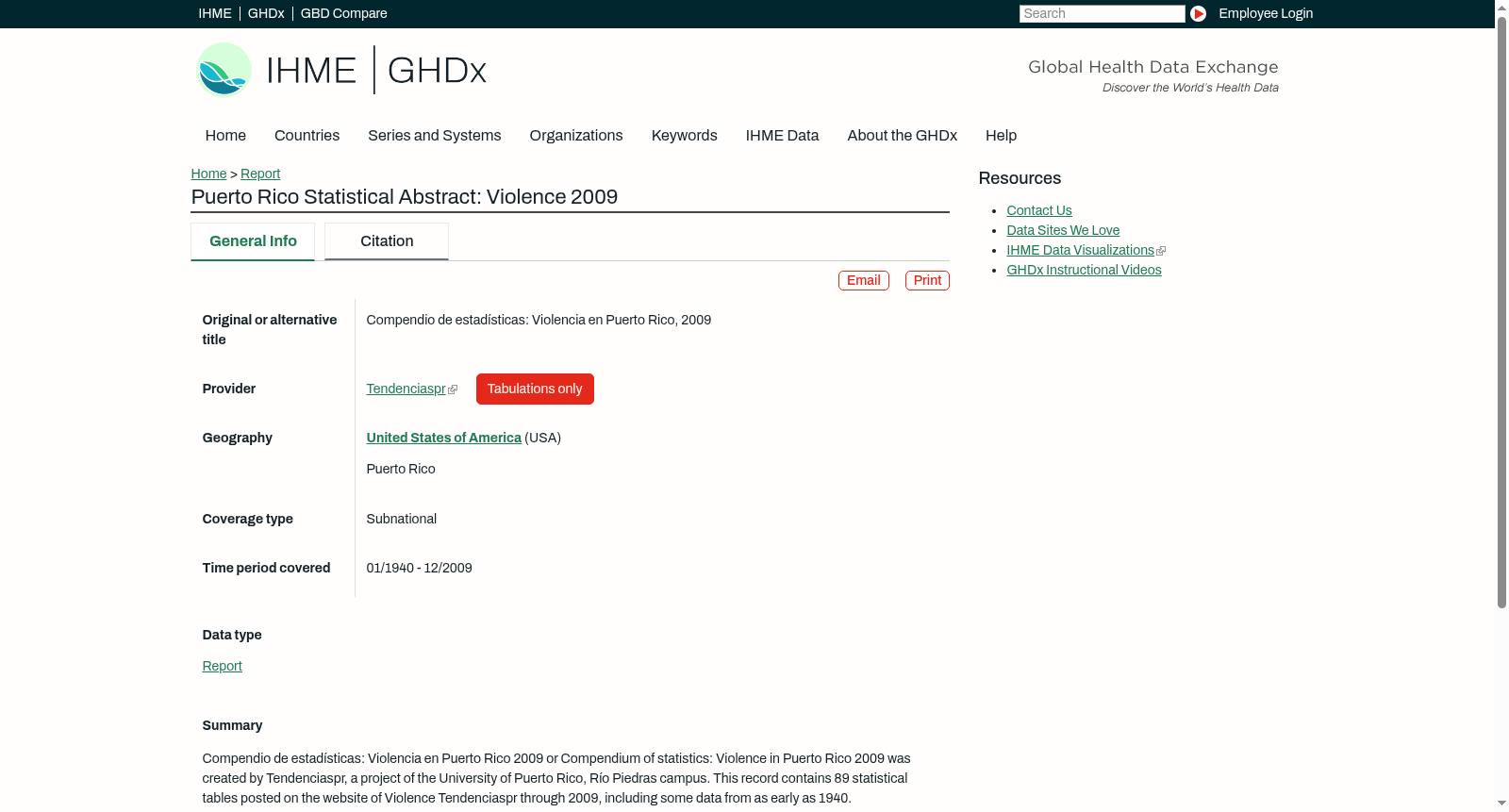Open the IHME Data menu

pos(782,136)
